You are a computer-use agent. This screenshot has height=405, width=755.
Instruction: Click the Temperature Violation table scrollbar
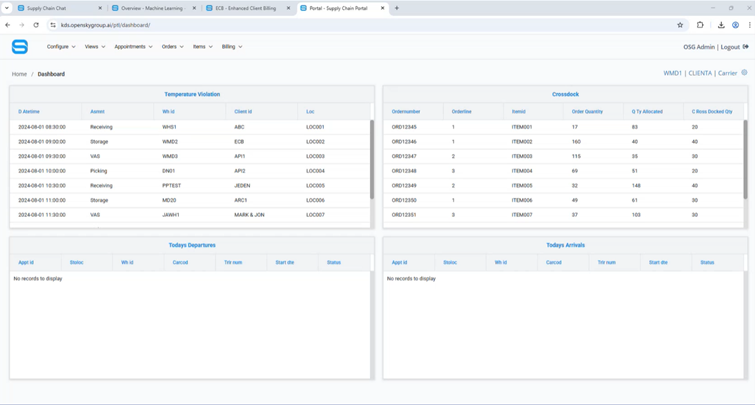pyautogui.click(x=371, y=160)
